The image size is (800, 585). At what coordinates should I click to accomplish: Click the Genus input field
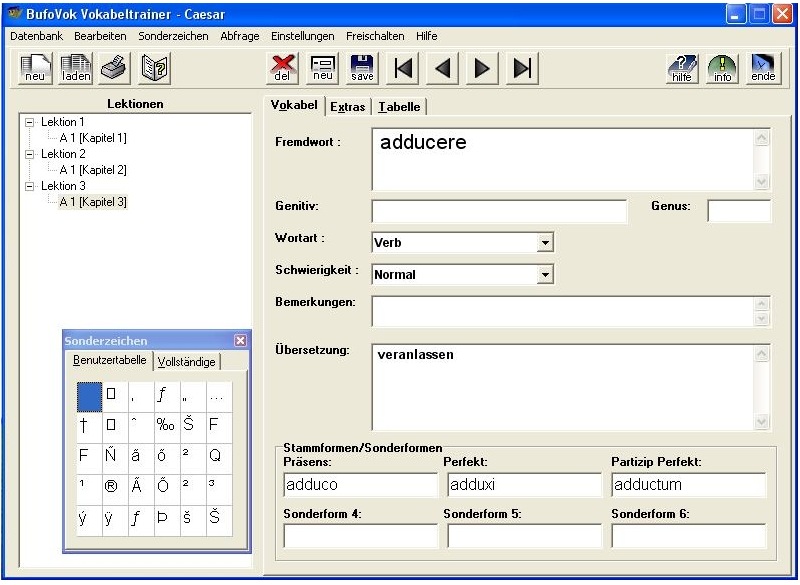[739, 211]
